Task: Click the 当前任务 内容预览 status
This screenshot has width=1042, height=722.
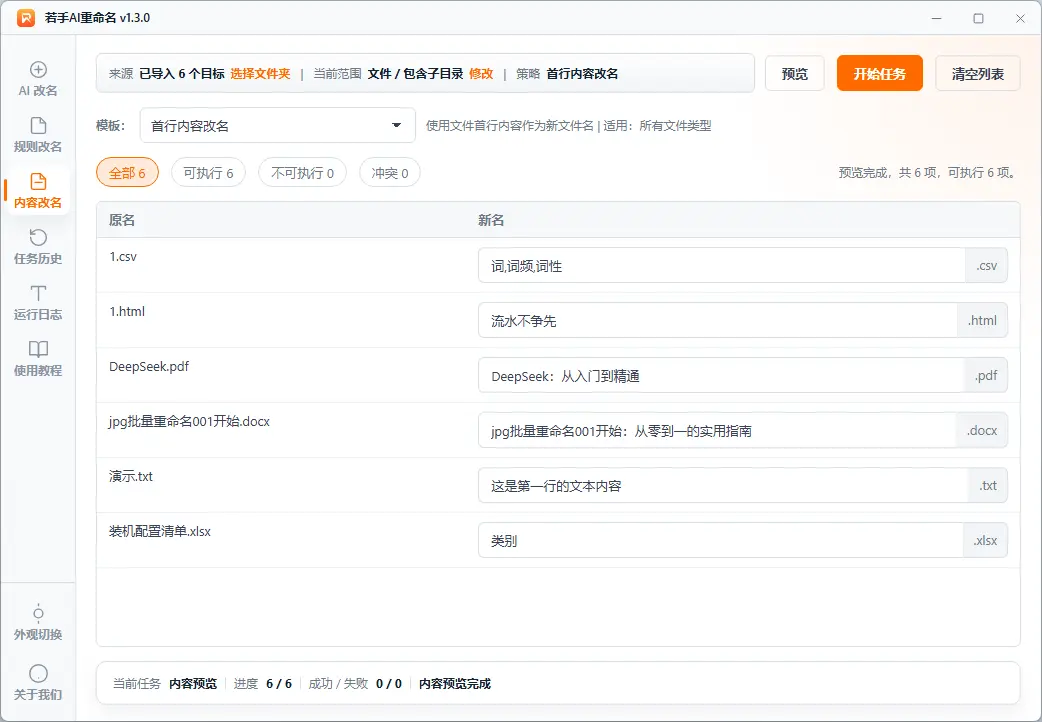Action: point(165,683)
